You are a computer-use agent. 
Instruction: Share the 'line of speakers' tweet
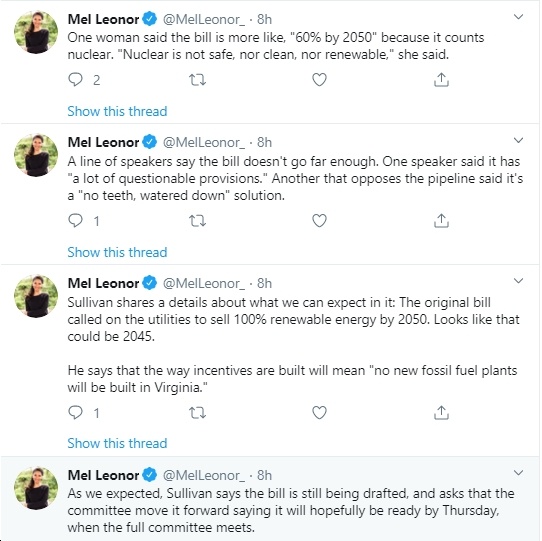click(x=441, y=220)
